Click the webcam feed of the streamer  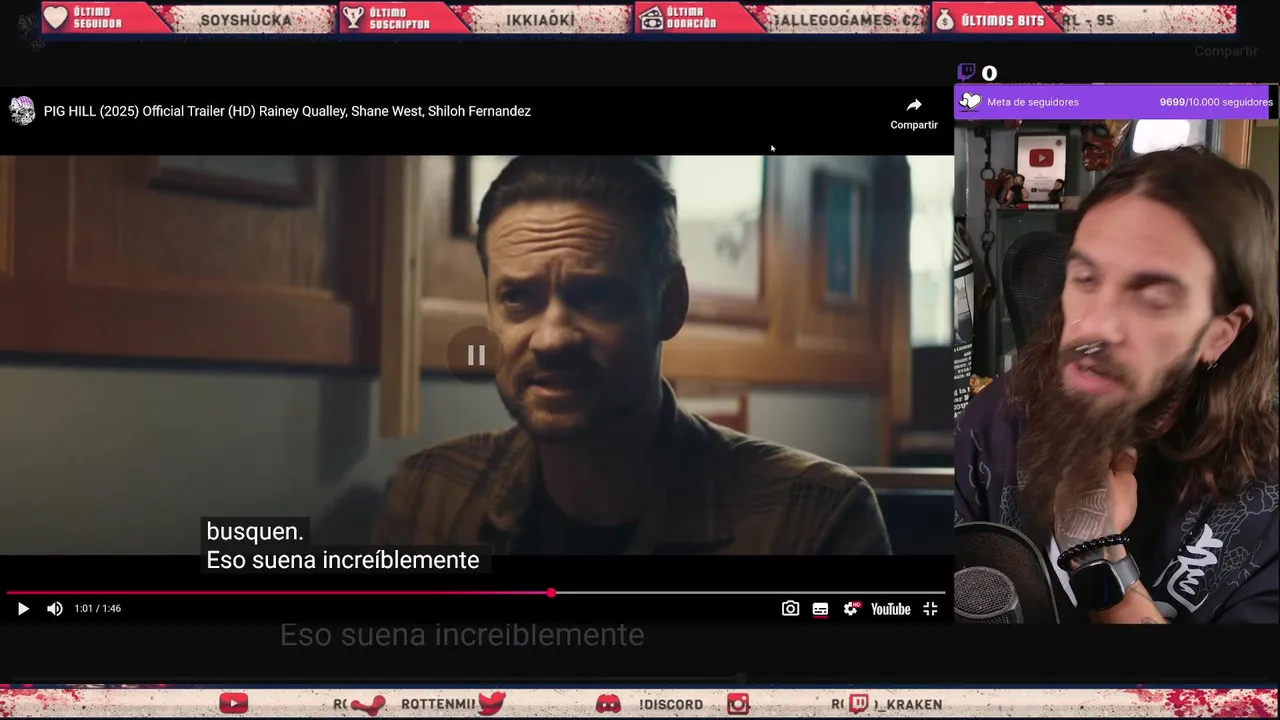pyautogui.click(x=1116, y=371)
